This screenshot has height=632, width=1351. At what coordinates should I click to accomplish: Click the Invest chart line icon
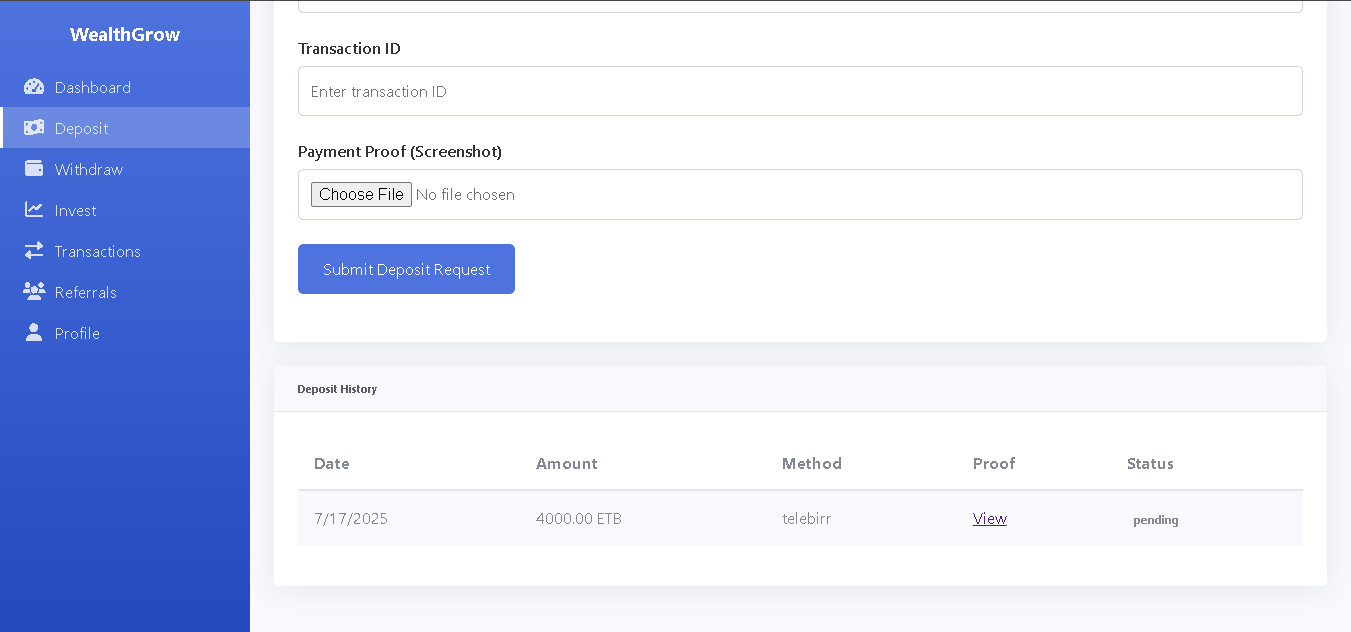34,210
